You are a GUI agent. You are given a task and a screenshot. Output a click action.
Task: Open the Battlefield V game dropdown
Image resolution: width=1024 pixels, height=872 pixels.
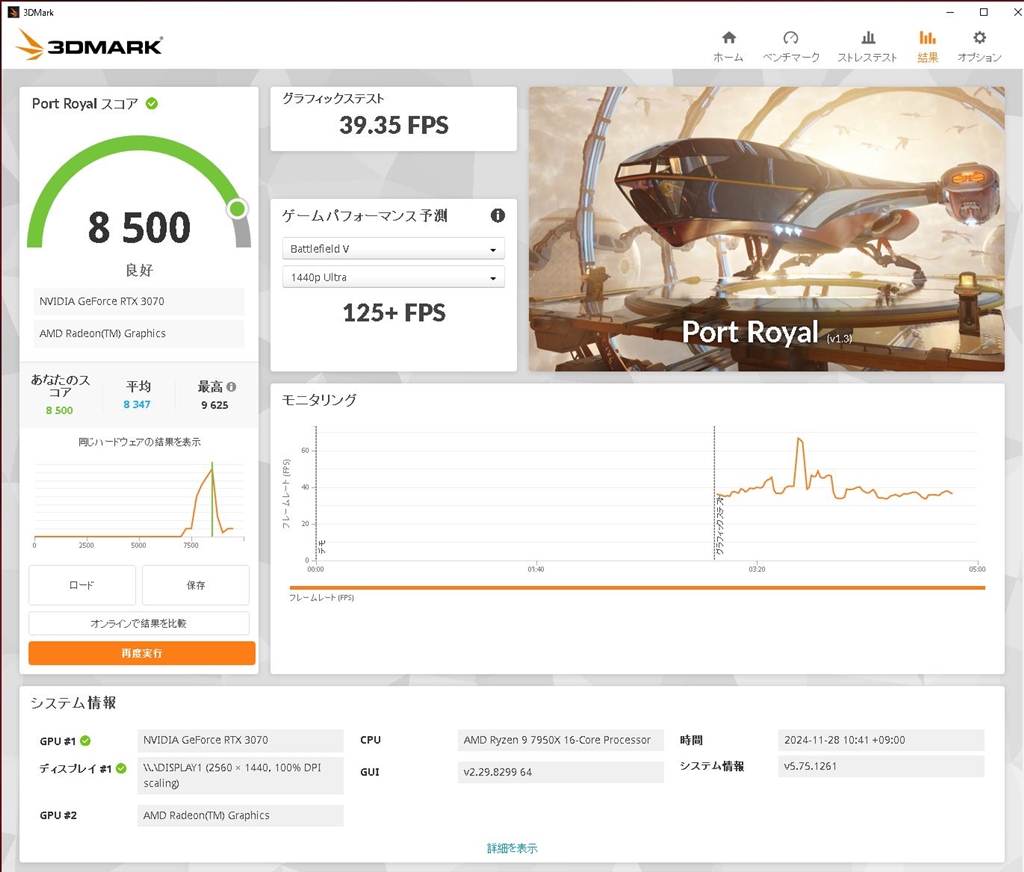pos(393,249)
